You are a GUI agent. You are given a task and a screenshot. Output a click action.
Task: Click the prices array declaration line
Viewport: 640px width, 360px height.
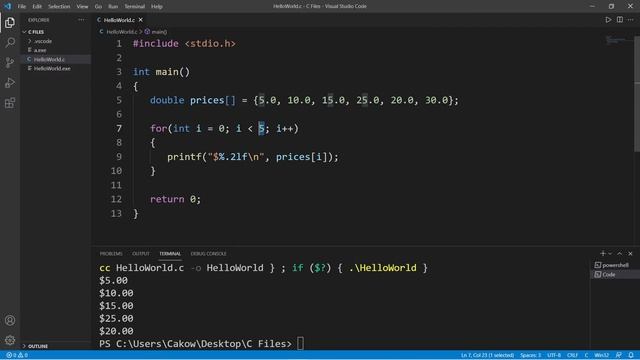coord(304,100)
